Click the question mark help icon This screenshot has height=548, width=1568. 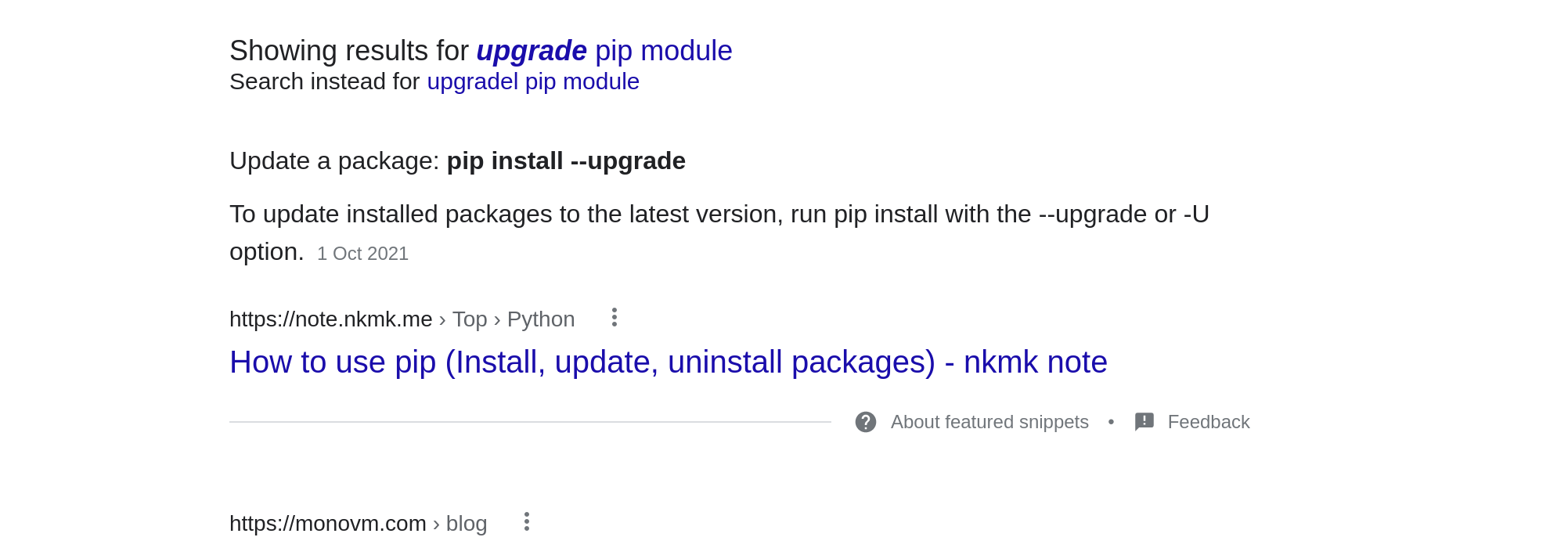coord(865,422)
